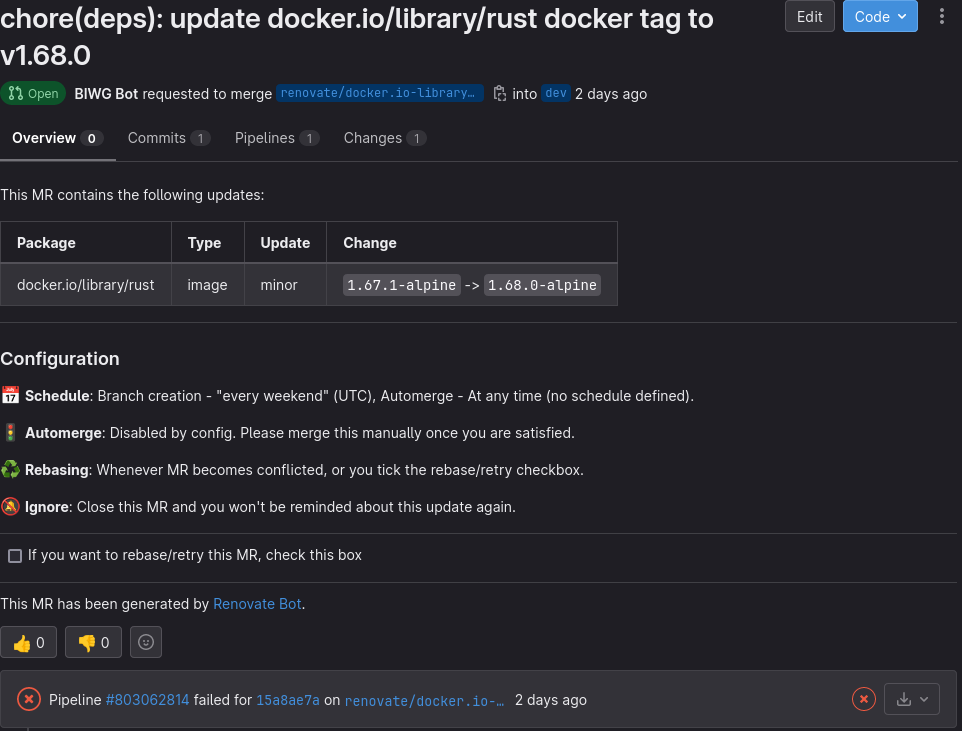Open the Renovate Bot link

click(x=257, y=604)
